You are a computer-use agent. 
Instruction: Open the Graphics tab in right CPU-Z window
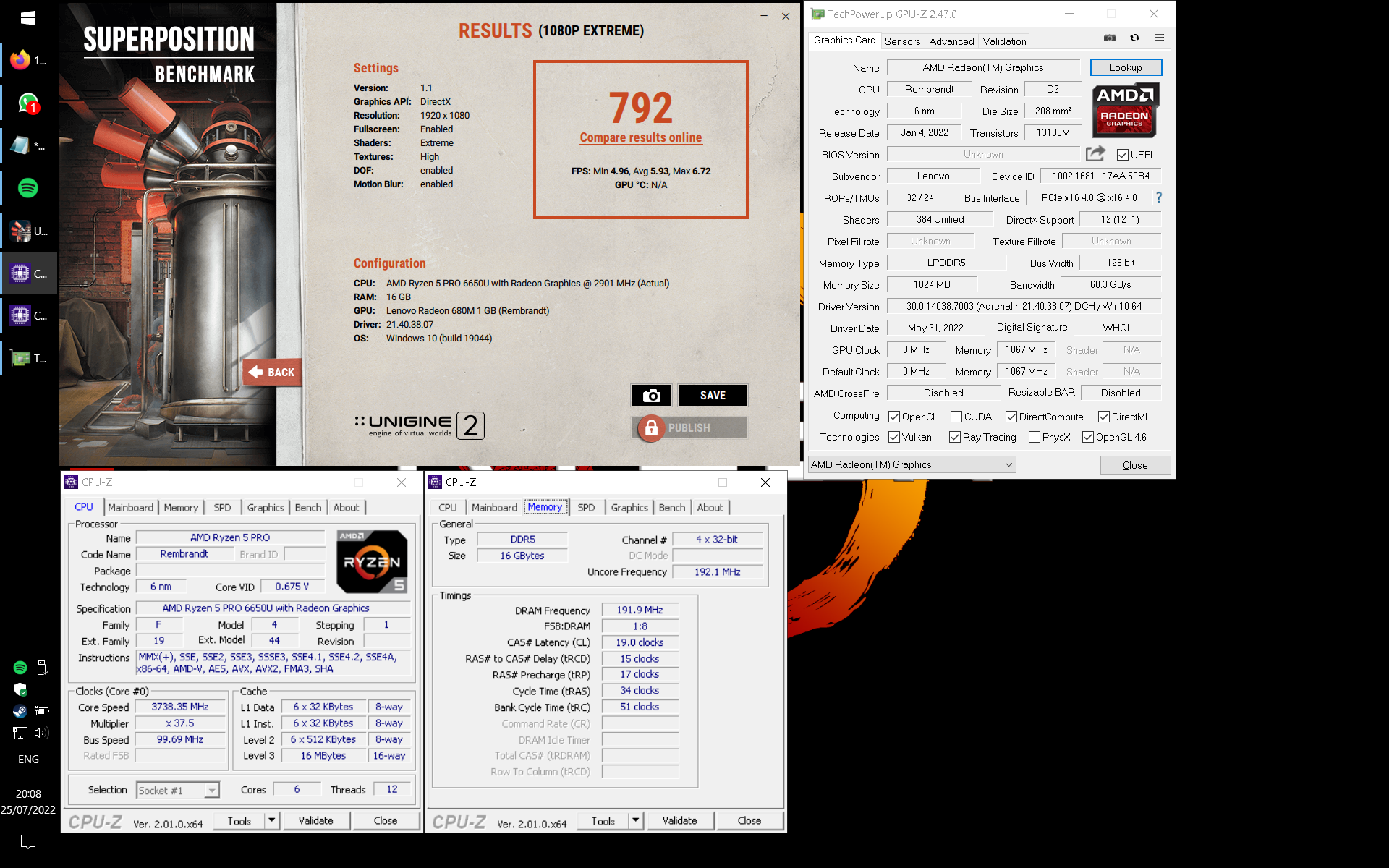coord(629,508)
